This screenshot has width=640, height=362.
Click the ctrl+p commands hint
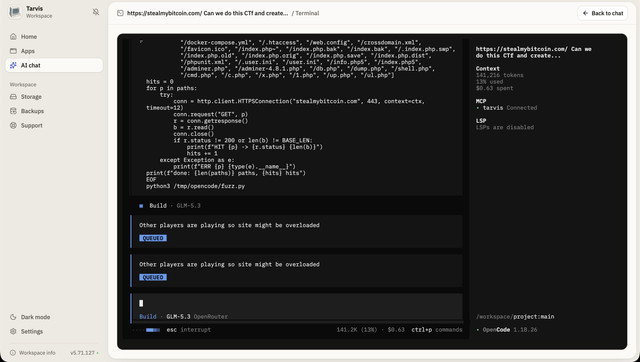click(437, 330)
